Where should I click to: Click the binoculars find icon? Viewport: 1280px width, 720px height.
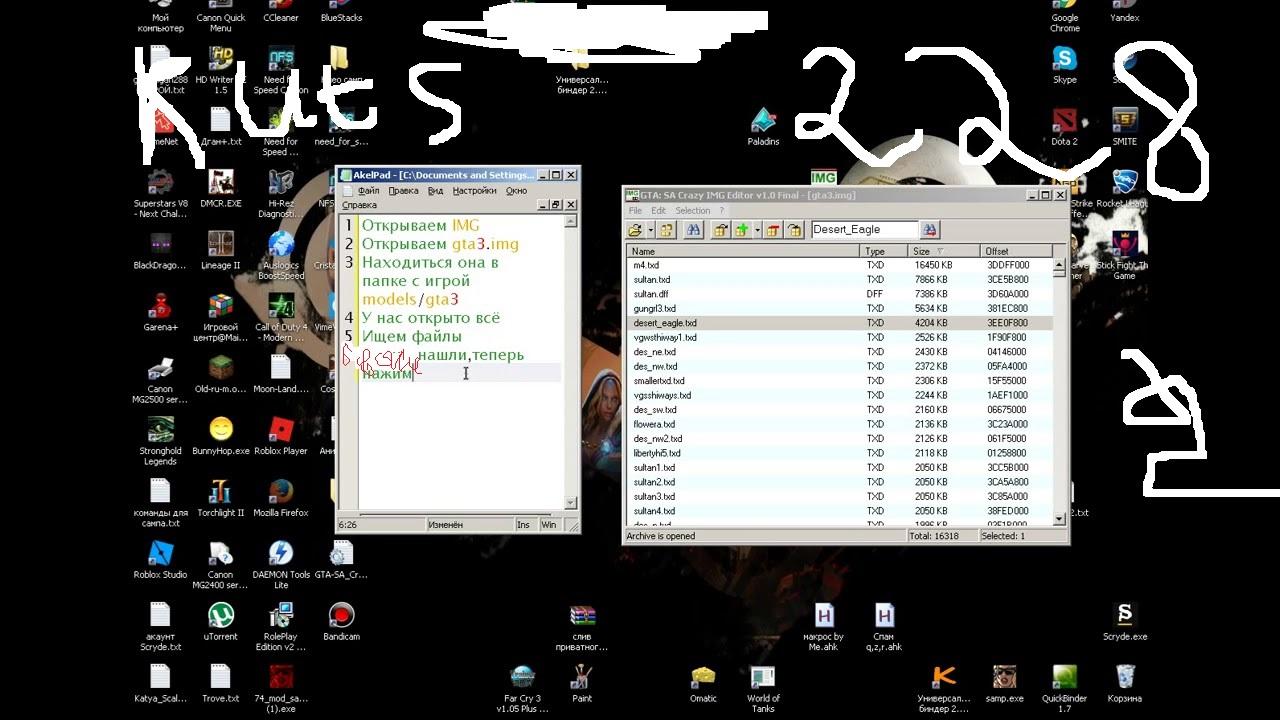[693, 230]
